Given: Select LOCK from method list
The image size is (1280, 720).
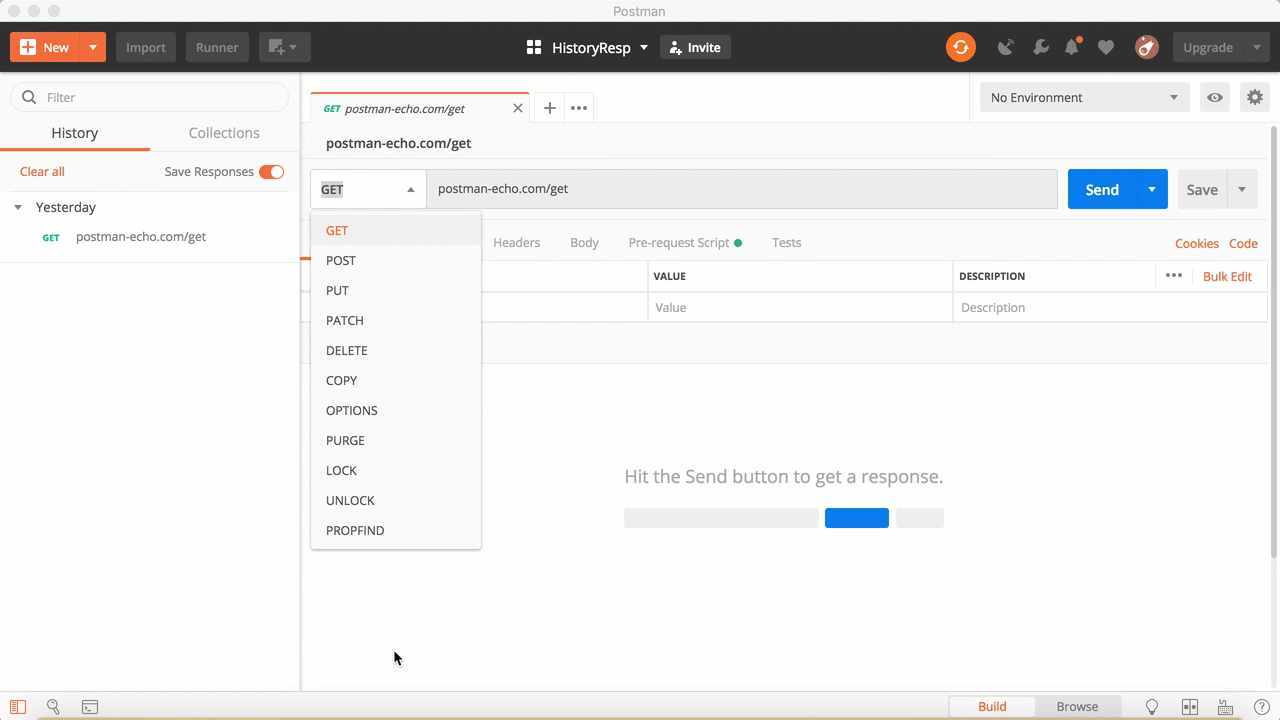Looking at the screenshot, I should [396, 470].
